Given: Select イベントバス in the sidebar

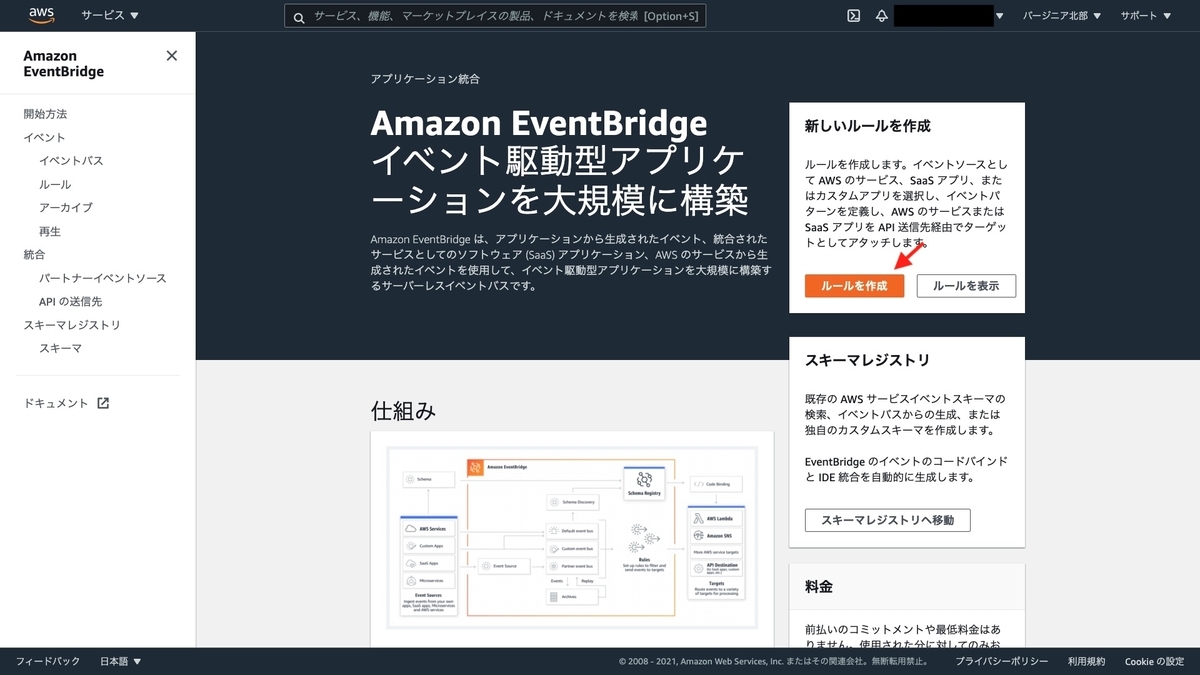Looking at the screenshot, I should (x=71, y=161).
